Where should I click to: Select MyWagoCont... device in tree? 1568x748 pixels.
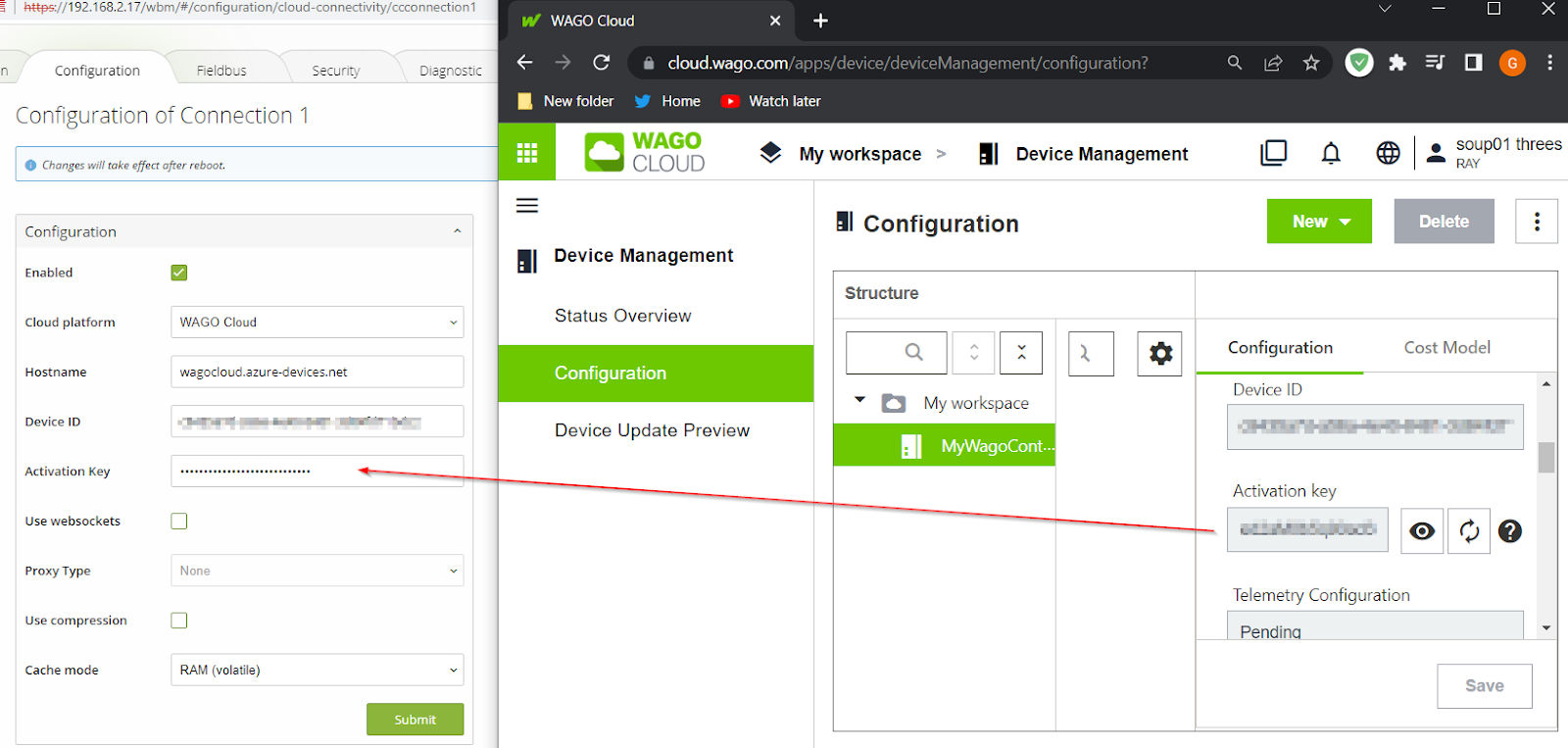click(x=944, y=445)
